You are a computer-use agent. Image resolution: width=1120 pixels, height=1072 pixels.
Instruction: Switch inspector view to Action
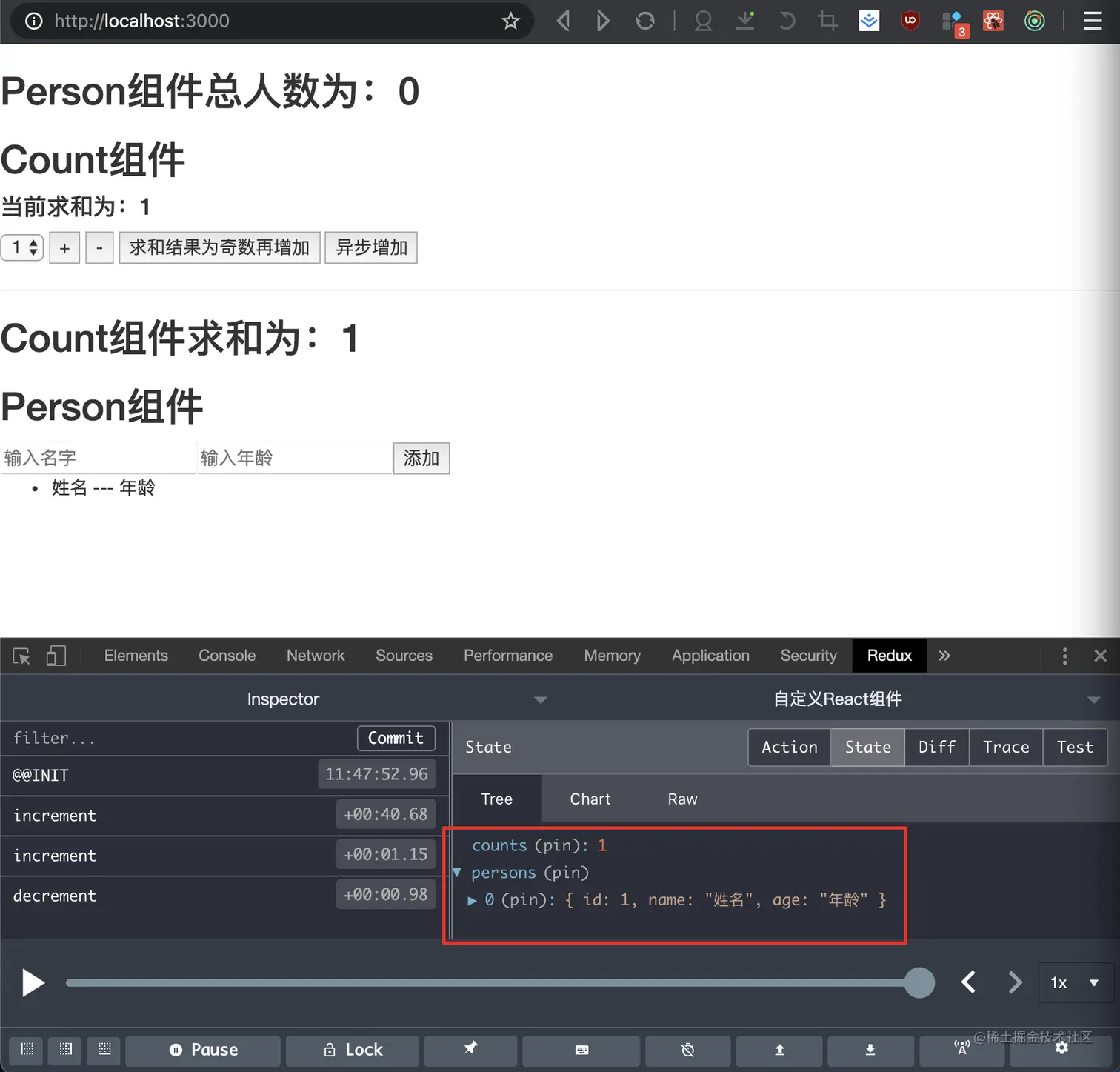pyautogui.click(x=790, y=747)
